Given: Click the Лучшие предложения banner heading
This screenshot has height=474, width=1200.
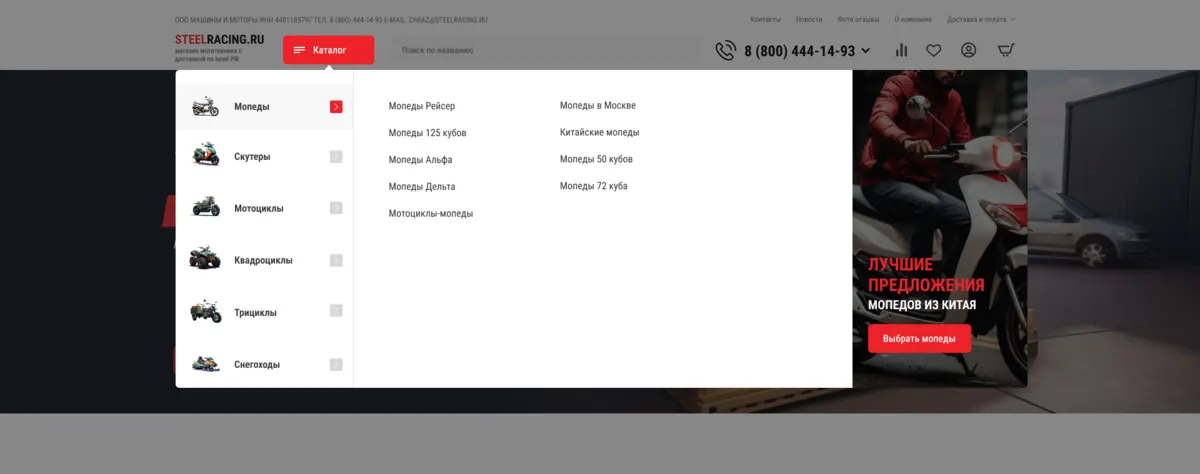Looking at the screenshot, I should pyautogui.click(x=926, y=274).
